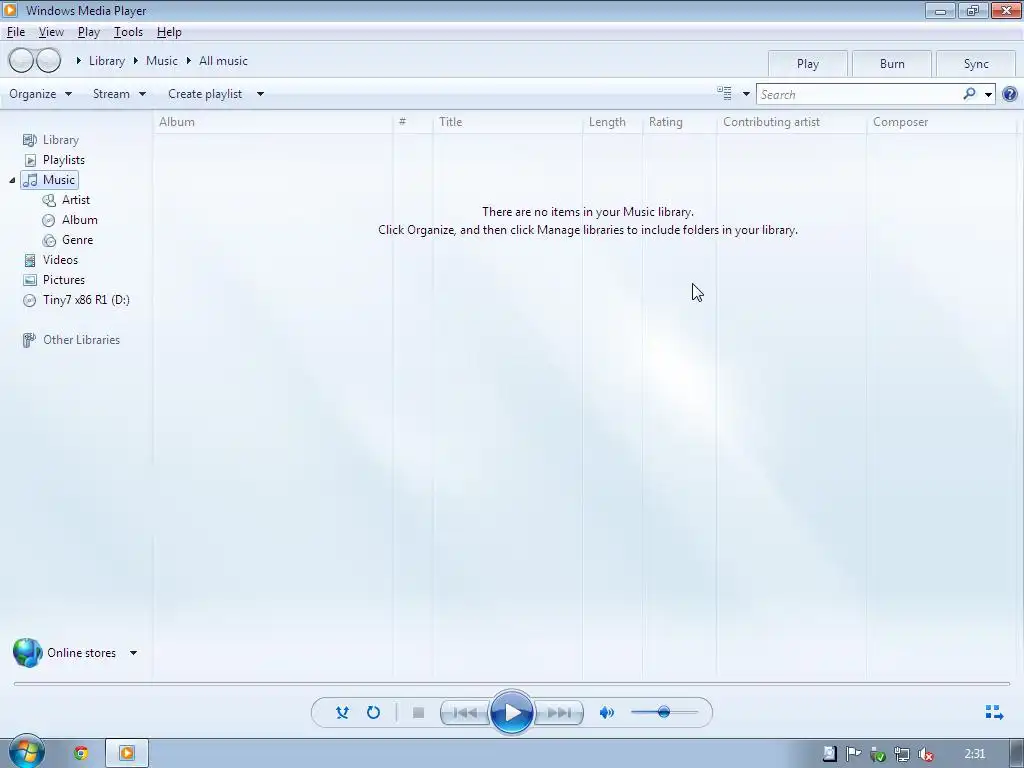Switch to the Play tab

[x=808, y=64]
